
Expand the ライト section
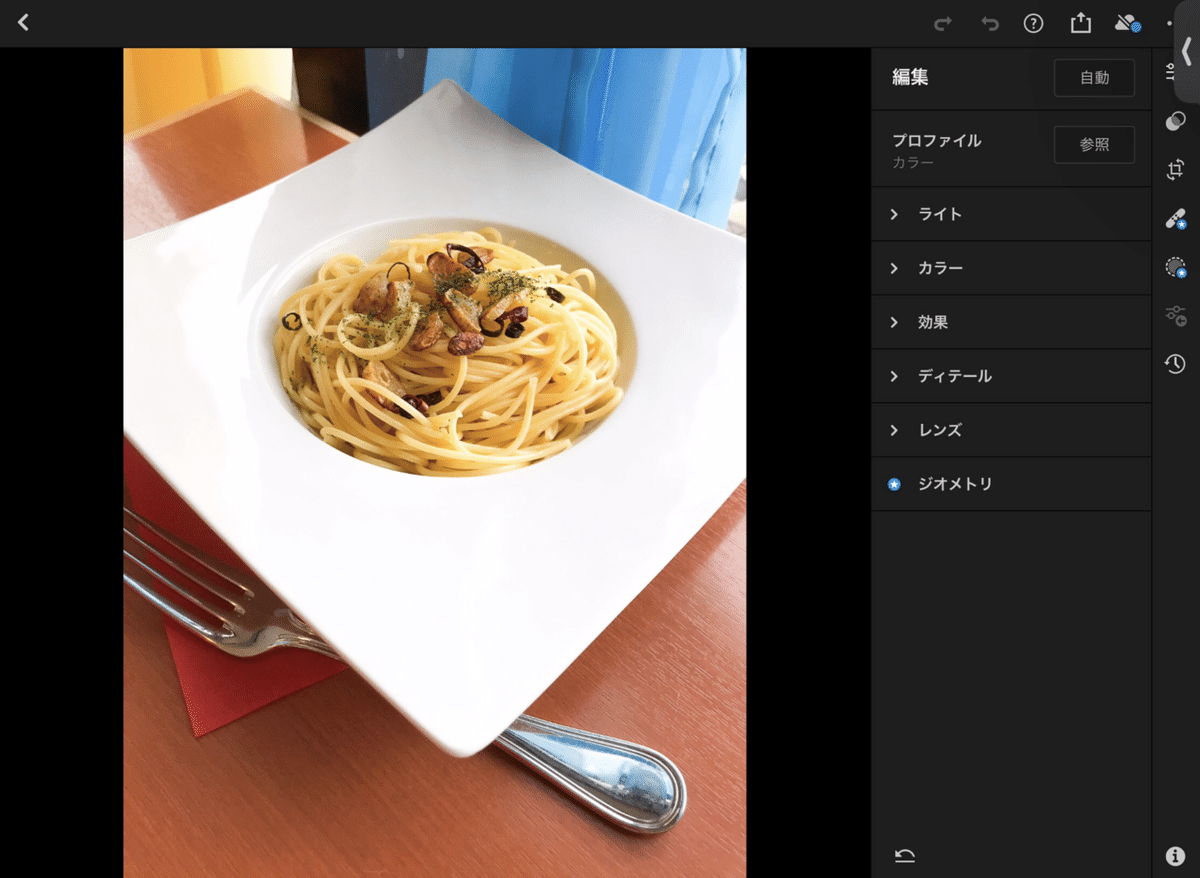coord(1011,214)
